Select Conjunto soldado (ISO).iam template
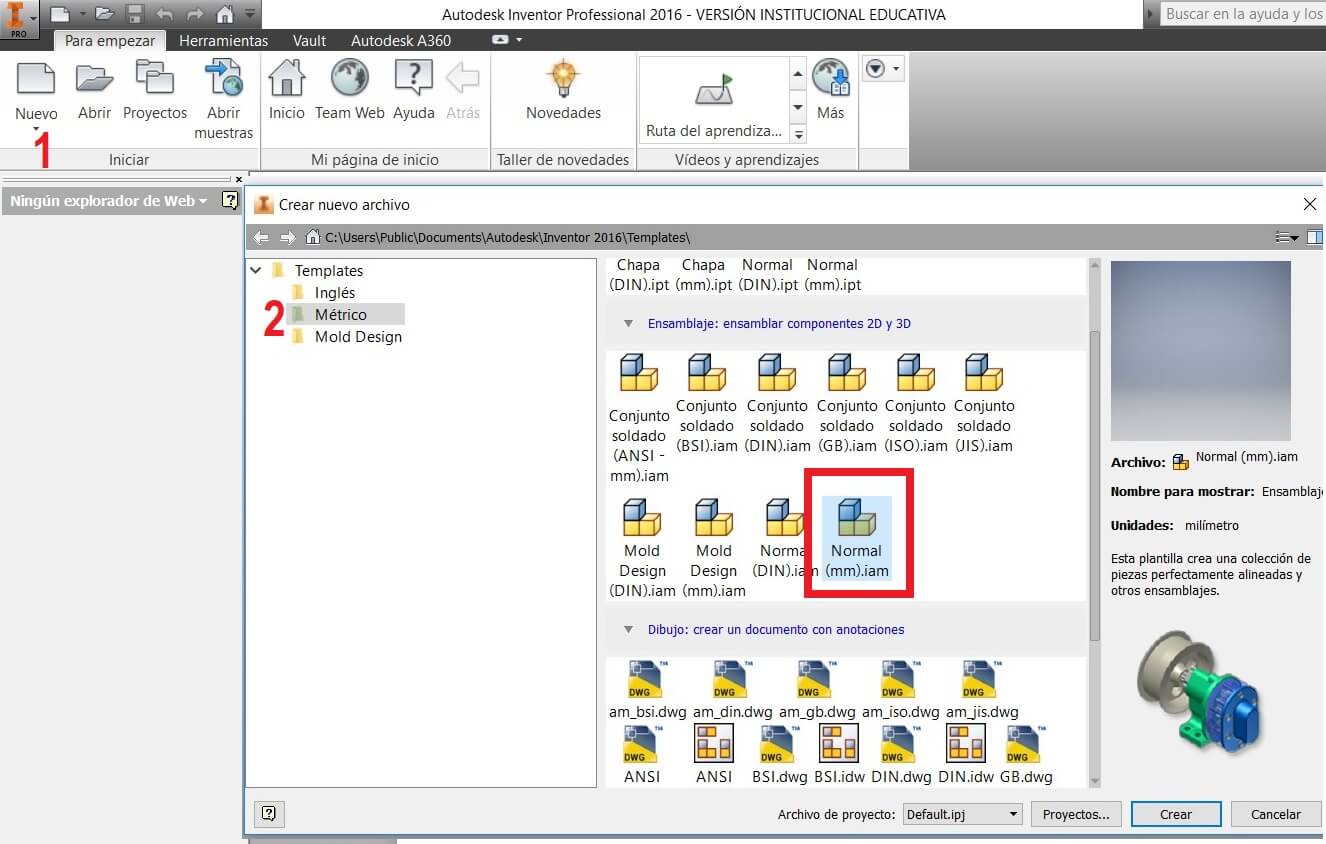This screenshot has height=844, width=1326. 916,404
